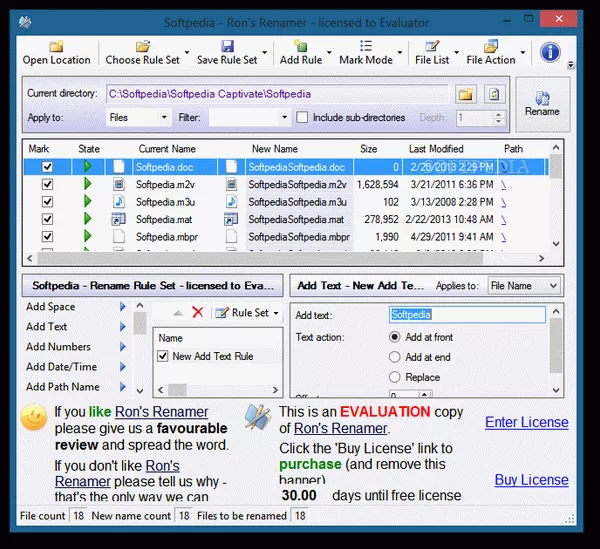Expand Mark Mode dropdown arrow
This screenshot has width=600, height=549.
click(x=400, y=52)
